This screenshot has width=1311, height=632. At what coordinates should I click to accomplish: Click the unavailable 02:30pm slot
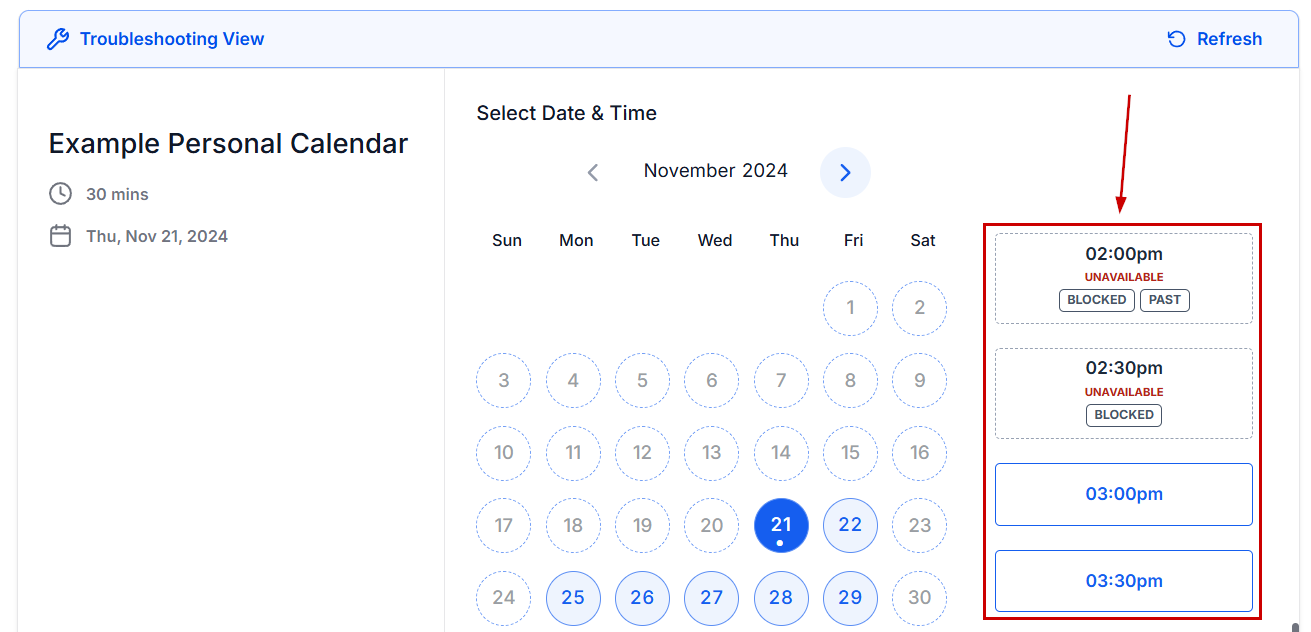click(1123, 369)
